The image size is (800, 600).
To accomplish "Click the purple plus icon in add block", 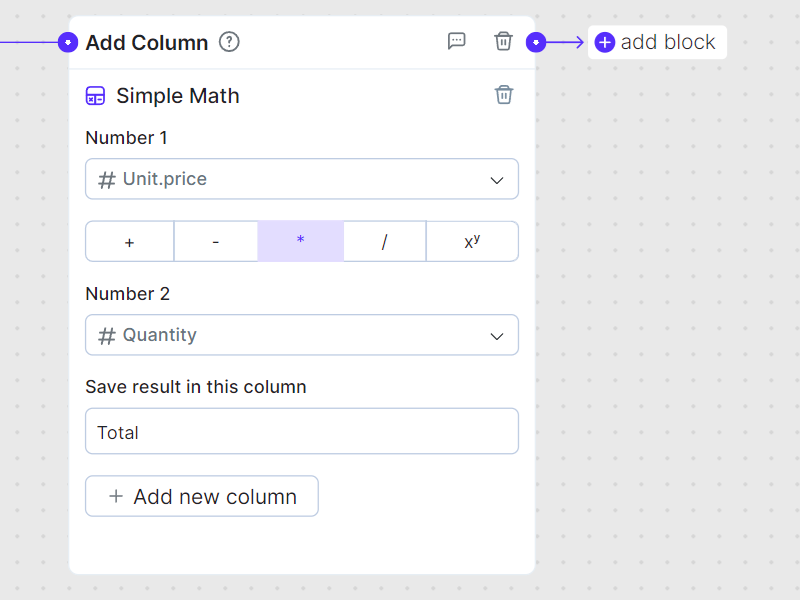I will pos(603,42).
